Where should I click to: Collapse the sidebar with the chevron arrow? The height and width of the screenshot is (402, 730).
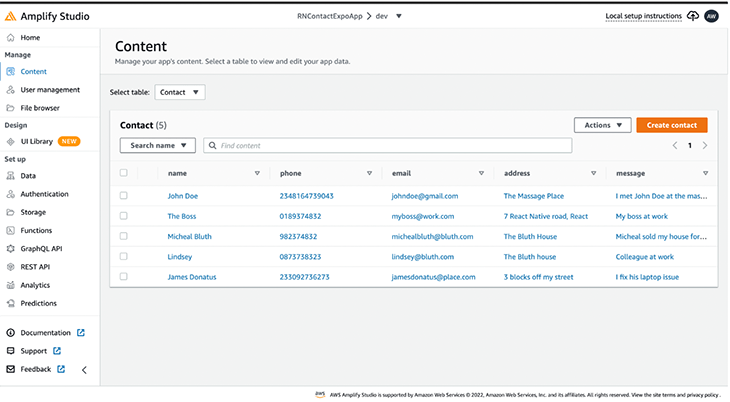(84, 370)
